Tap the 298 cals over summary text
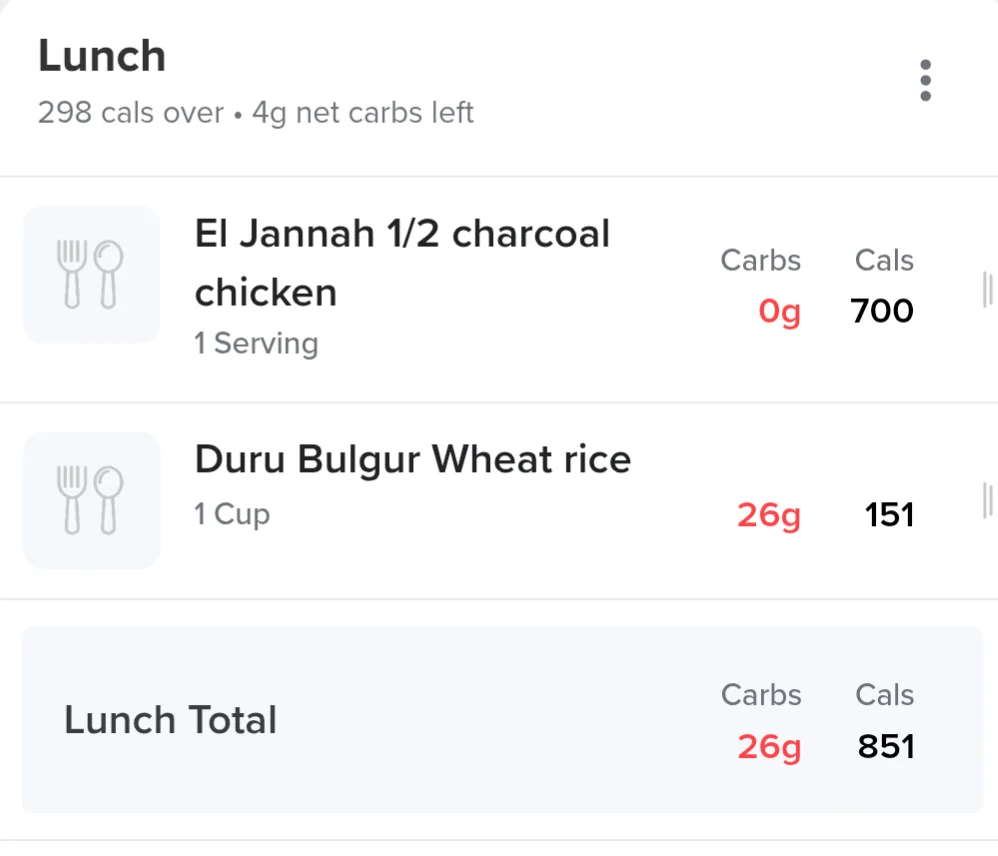The image size is (998, 856). tap(130, 113)
